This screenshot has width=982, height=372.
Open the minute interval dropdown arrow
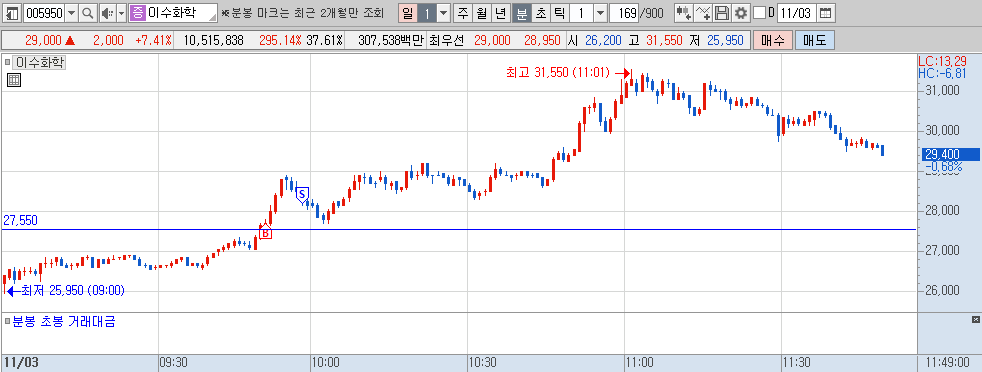[600, 13]
